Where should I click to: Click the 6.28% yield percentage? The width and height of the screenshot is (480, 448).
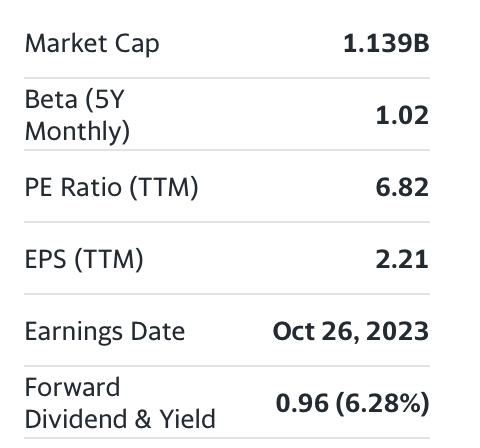pyautogui.click(x=383, y=403)
